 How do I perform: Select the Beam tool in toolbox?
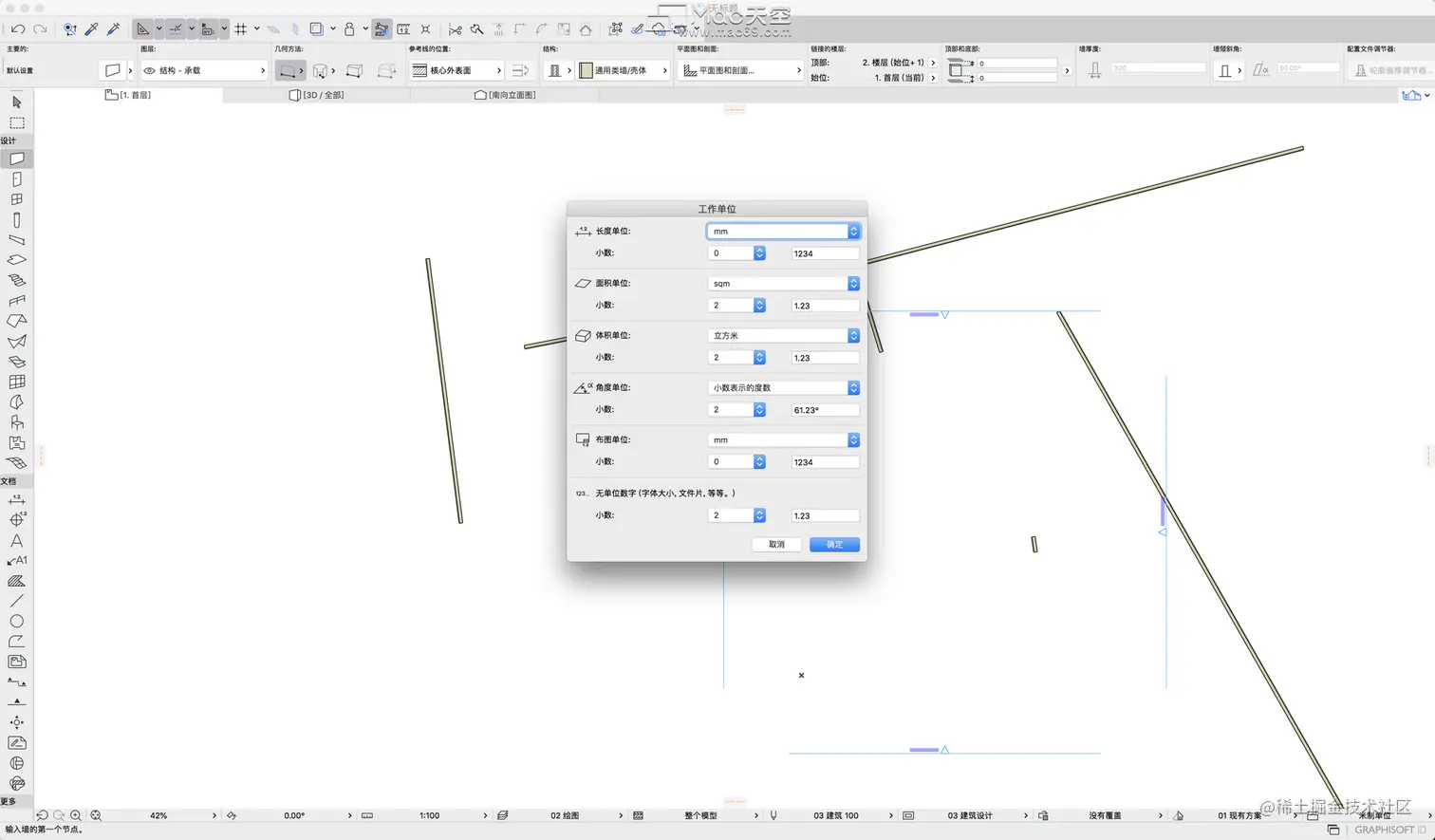(x=16, y=240)
